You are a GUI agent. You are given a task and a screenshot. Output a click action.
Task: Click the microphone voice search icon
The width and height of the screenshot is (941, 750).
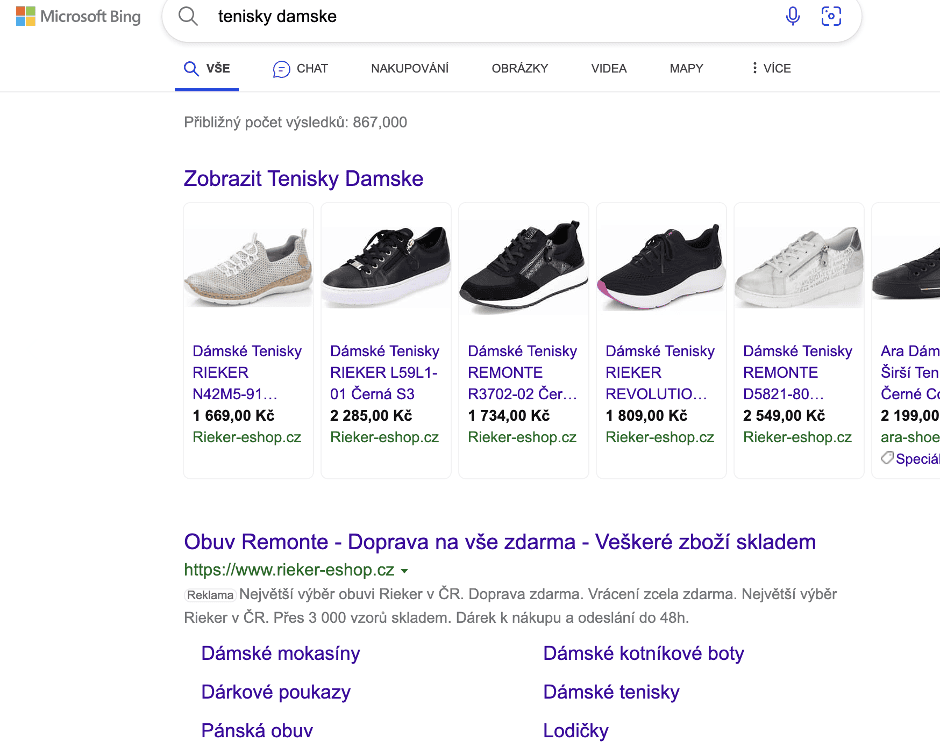(793, 16)
